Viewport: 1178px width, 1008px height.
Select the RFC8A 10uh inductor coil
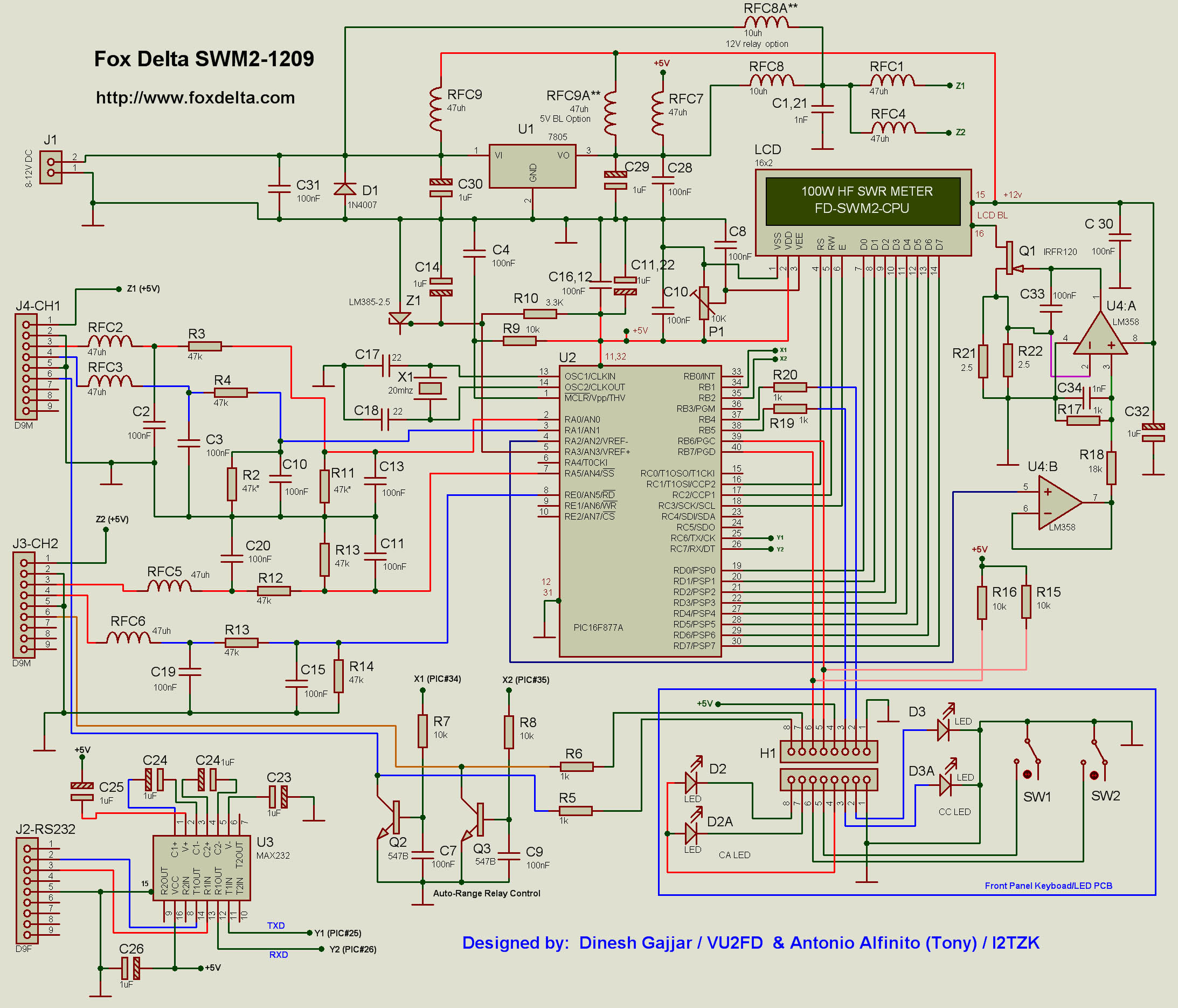[x=766, y=23]
